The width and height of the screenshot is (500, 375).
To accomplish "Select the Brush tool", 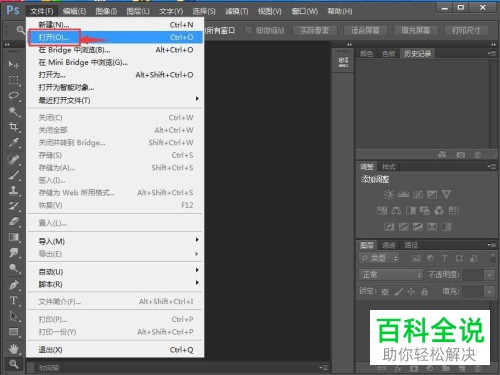I will point(14,175).
